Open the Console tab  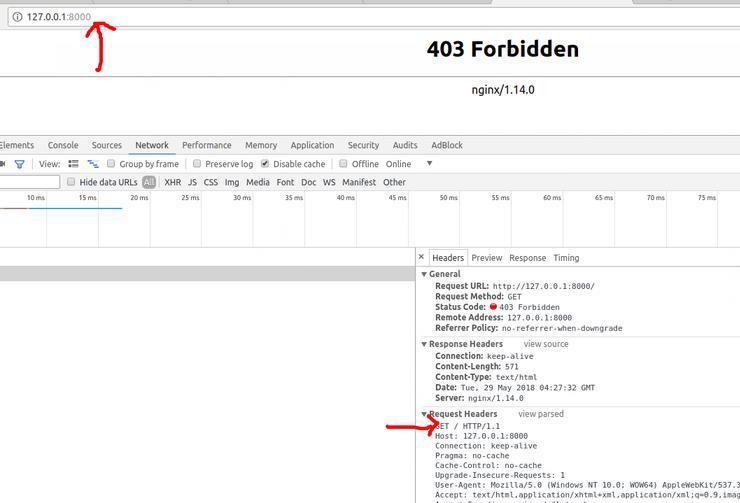[x=63, y=145]
